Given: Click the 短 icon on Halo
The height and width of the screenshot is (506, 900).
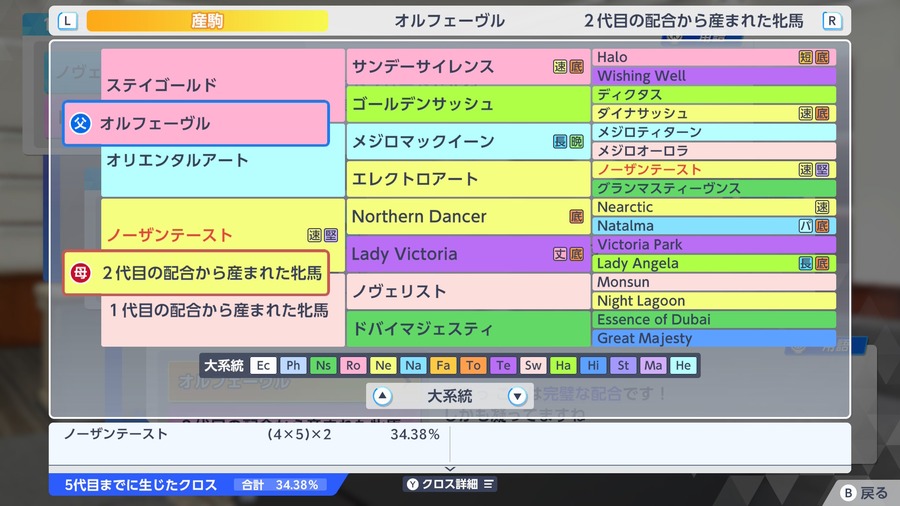Looking at the screenshot, I should (x=806, y=57).
